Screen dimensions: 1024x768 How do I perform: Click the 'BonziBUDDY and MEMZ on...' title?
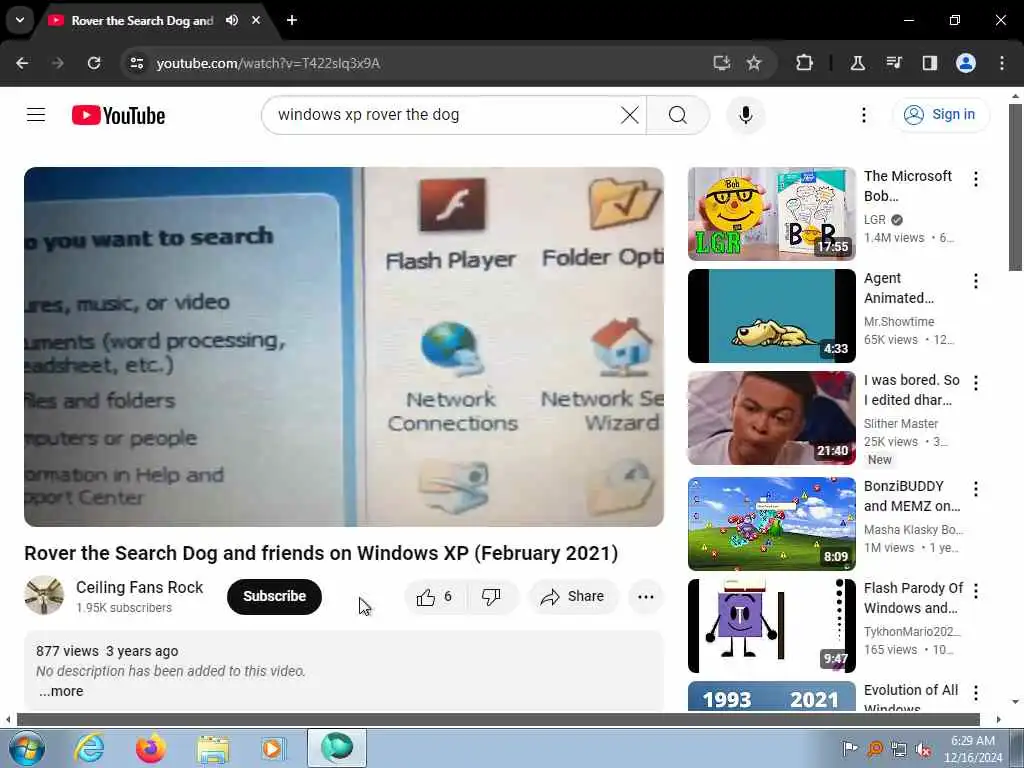[x=912, y=496]
